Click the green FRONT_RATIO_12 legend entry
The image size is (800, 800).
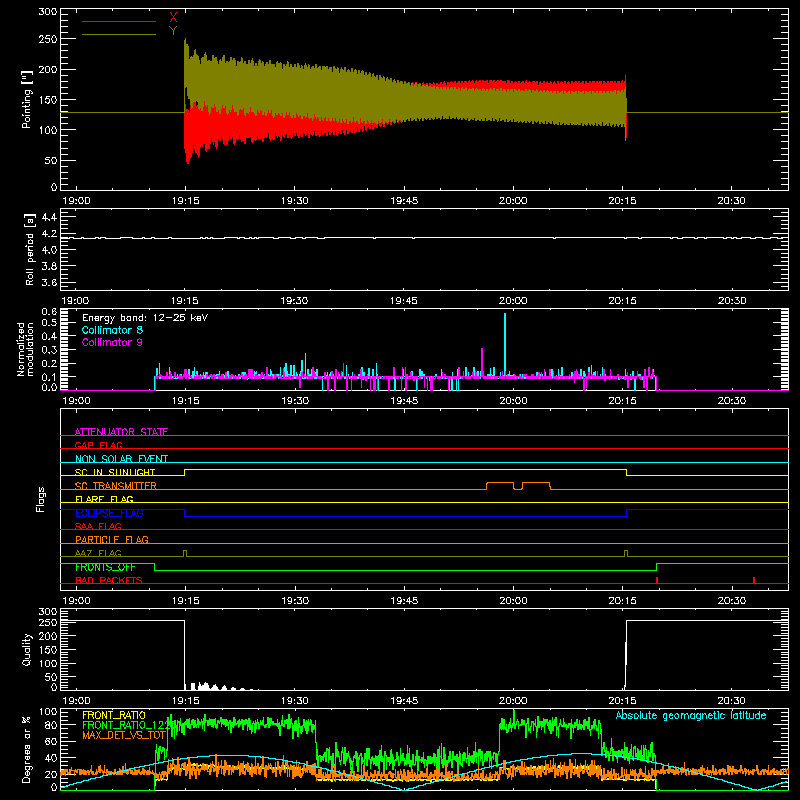tap(125, 725)
